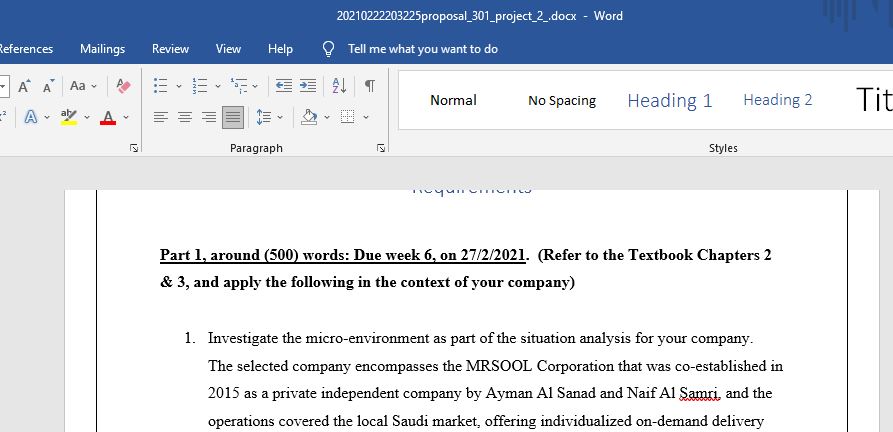Expand line spacing options dropdown
Image resolution: width=893 pixels, height=432 pixels.
click(279, 117)
